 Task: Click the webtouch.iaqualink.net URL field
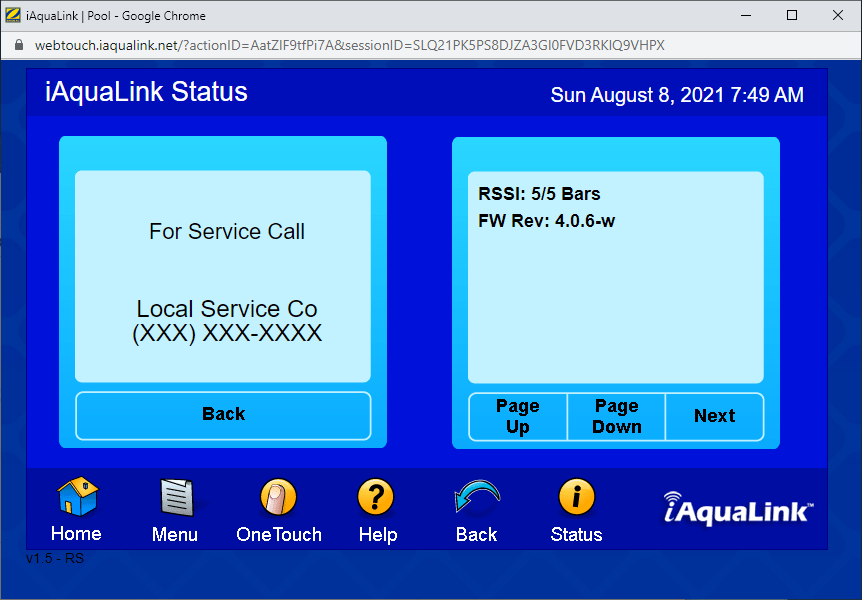[350, 45]
